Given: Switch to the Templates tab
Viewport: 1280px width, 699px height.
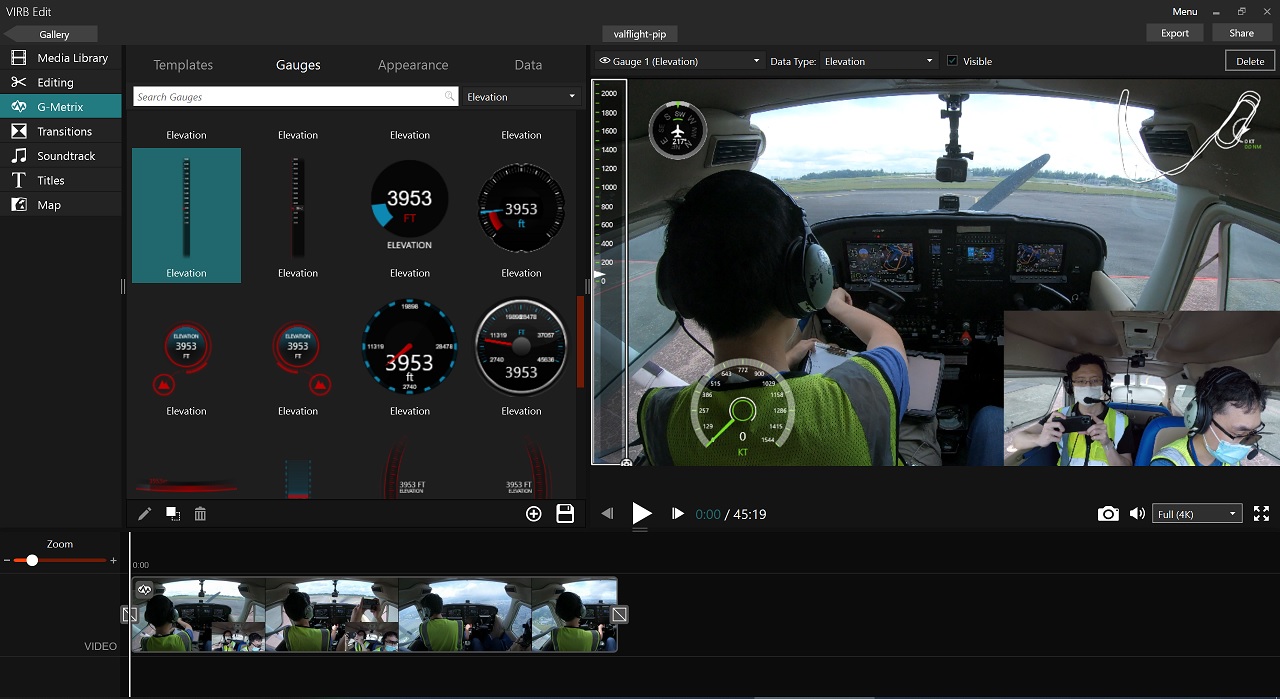Looking at the screenshot, I should (183, 65).
